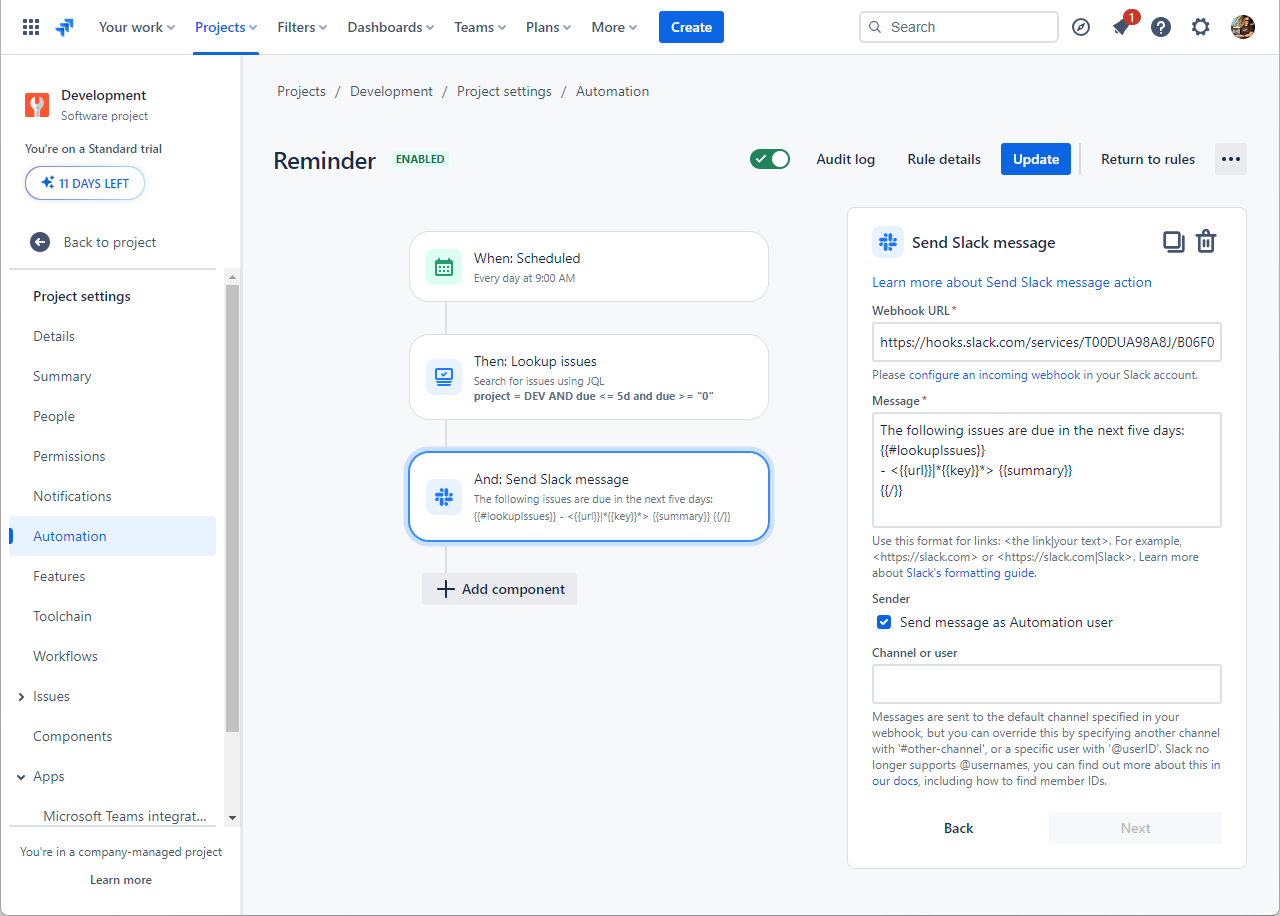Click the Lookup issues component icon

click(x=443, y=377)
